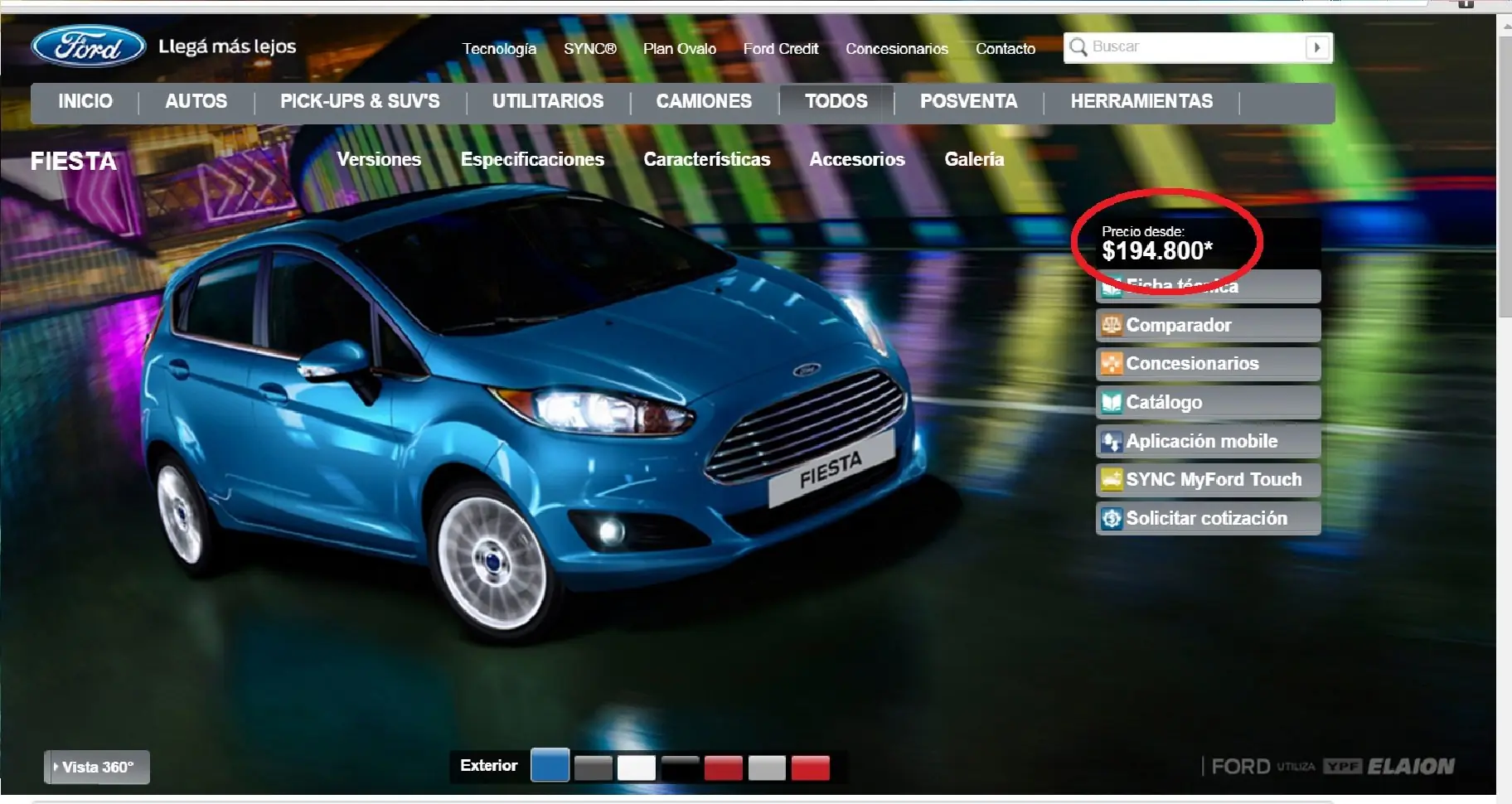
Task: Click the 'Llegá más lejos' slogan
Action: (x=227, y=46)
